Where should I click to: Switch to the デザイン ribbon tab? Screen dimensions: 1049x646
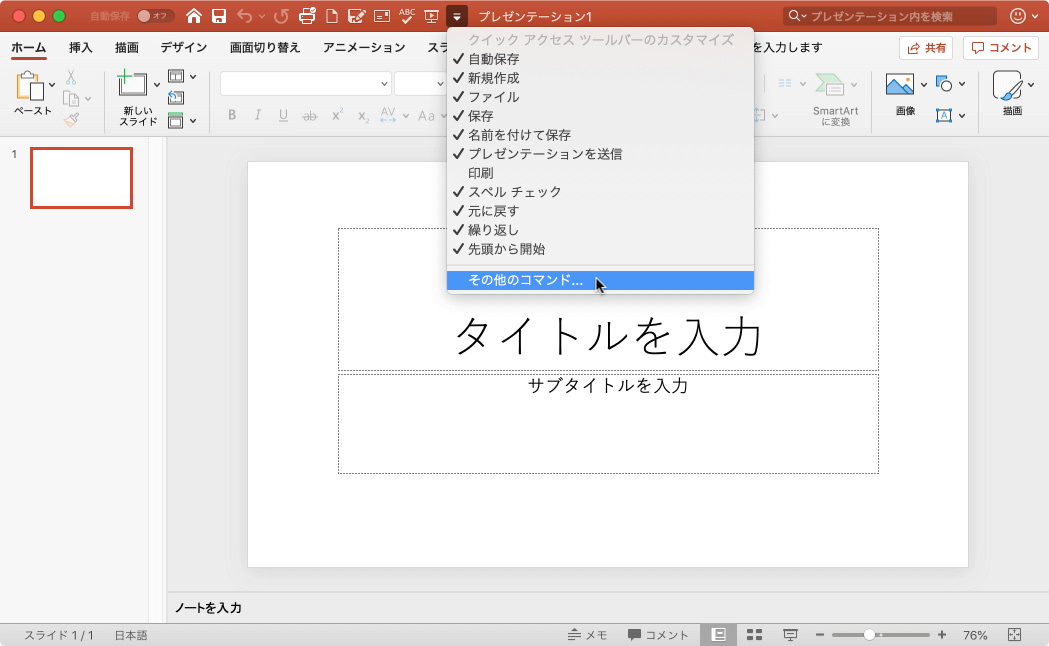pos(184,47)
